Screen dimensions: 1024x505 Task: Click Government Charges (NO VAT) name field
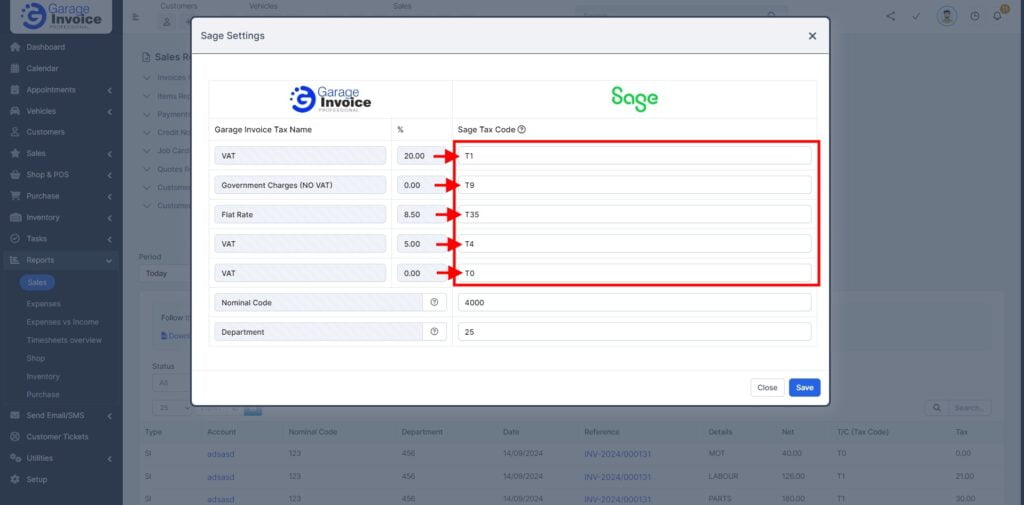(x=300, y=185)
